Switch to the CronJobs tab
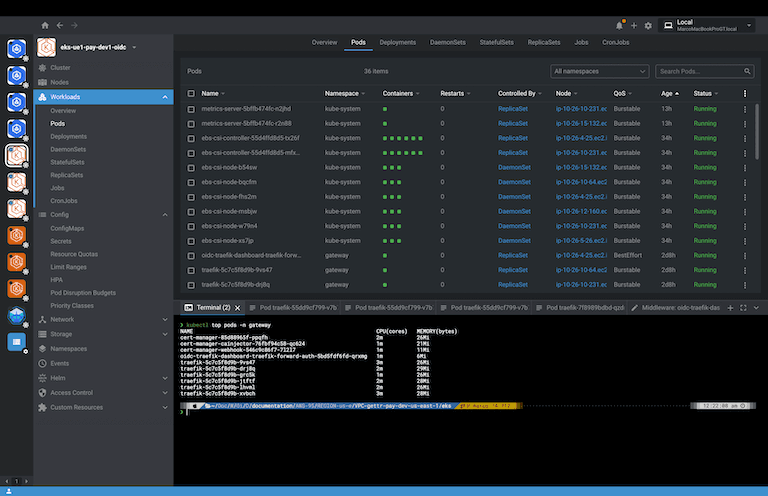The width and height of the screenshot is (768, 496). point(616,43)
